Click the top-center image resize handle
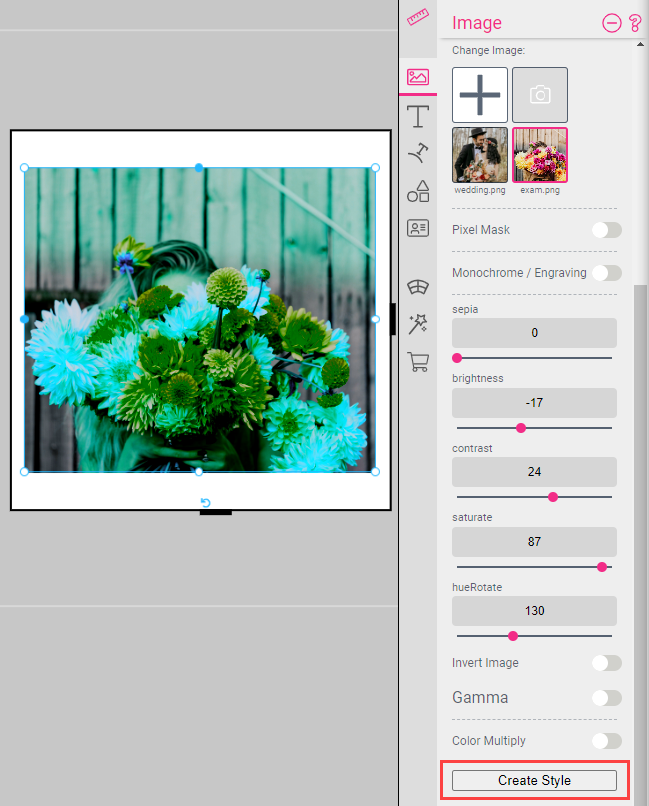 (199, 168)
